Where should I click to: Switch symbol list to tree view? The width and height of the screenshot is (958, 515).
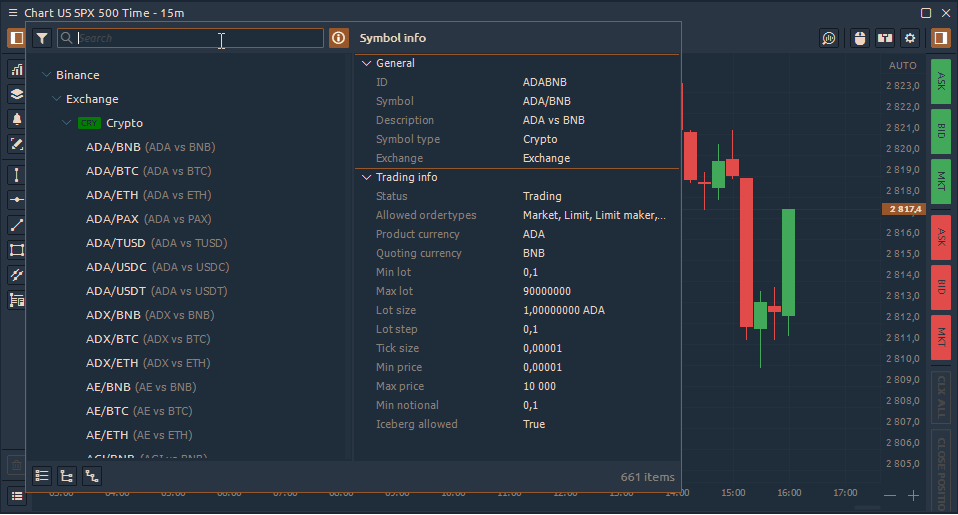click(x=67, y=476)
